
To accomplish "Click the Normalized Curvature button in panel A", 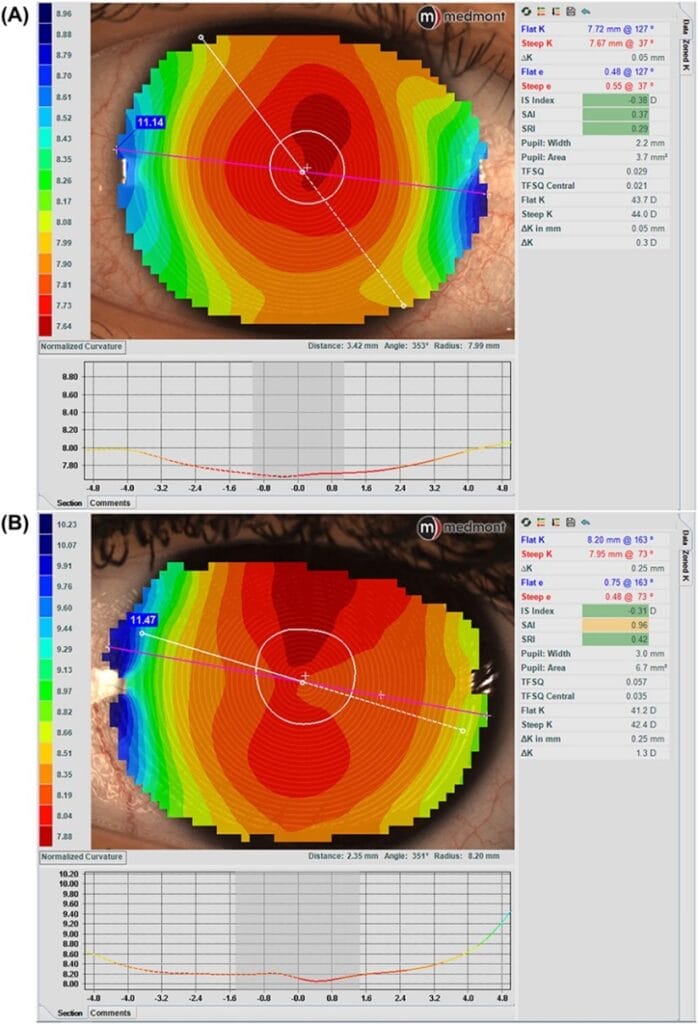I will click(x=82, y=347).
